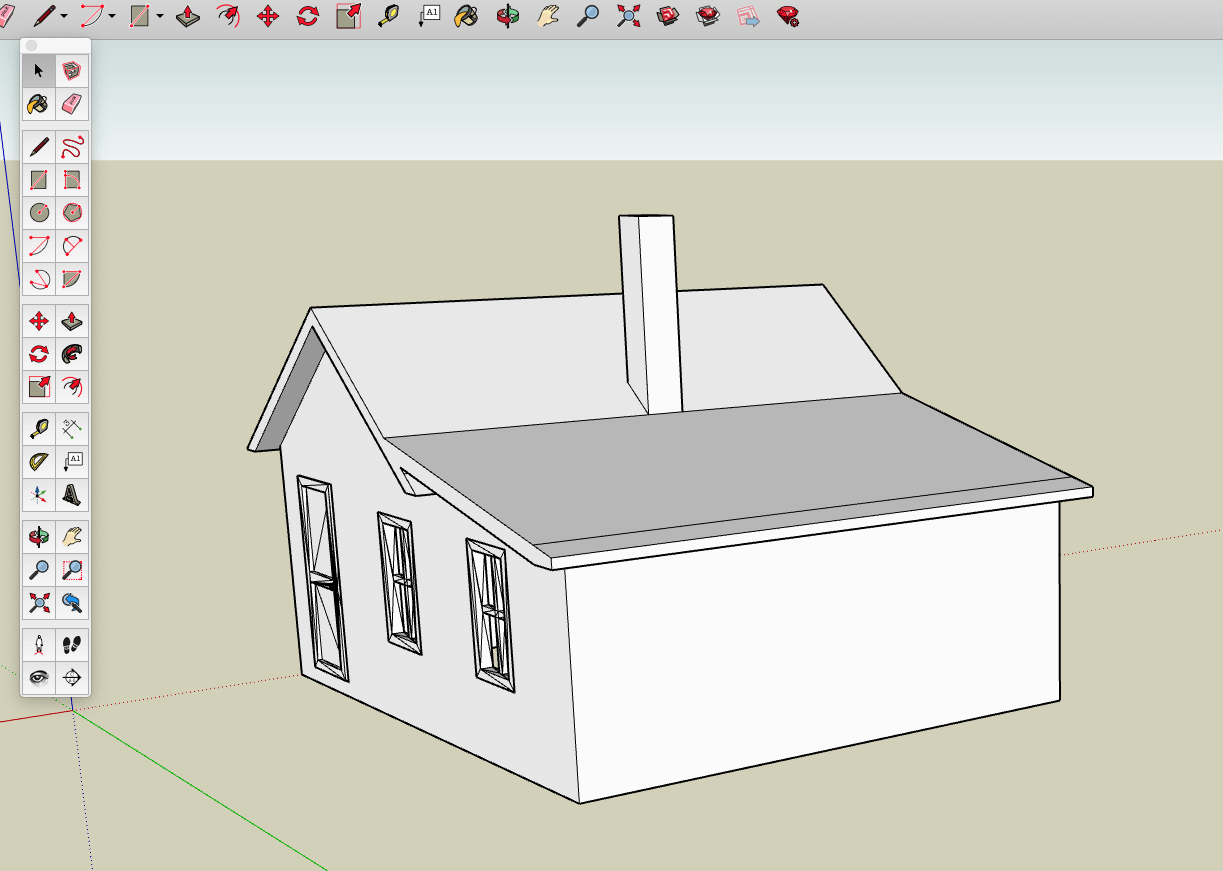The height and width of the screenshot is (871, 1223).
Task: Select the Freehand squiggle tool
Action: 72,147
